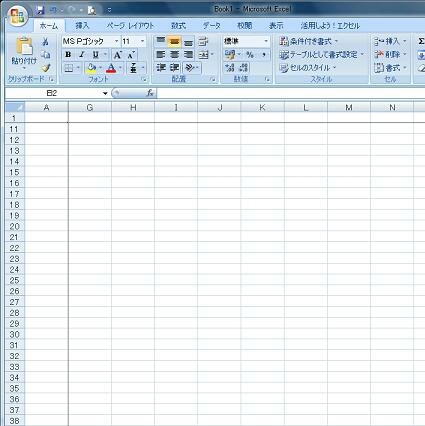Click the Office button logo

(x=18, y=16)
